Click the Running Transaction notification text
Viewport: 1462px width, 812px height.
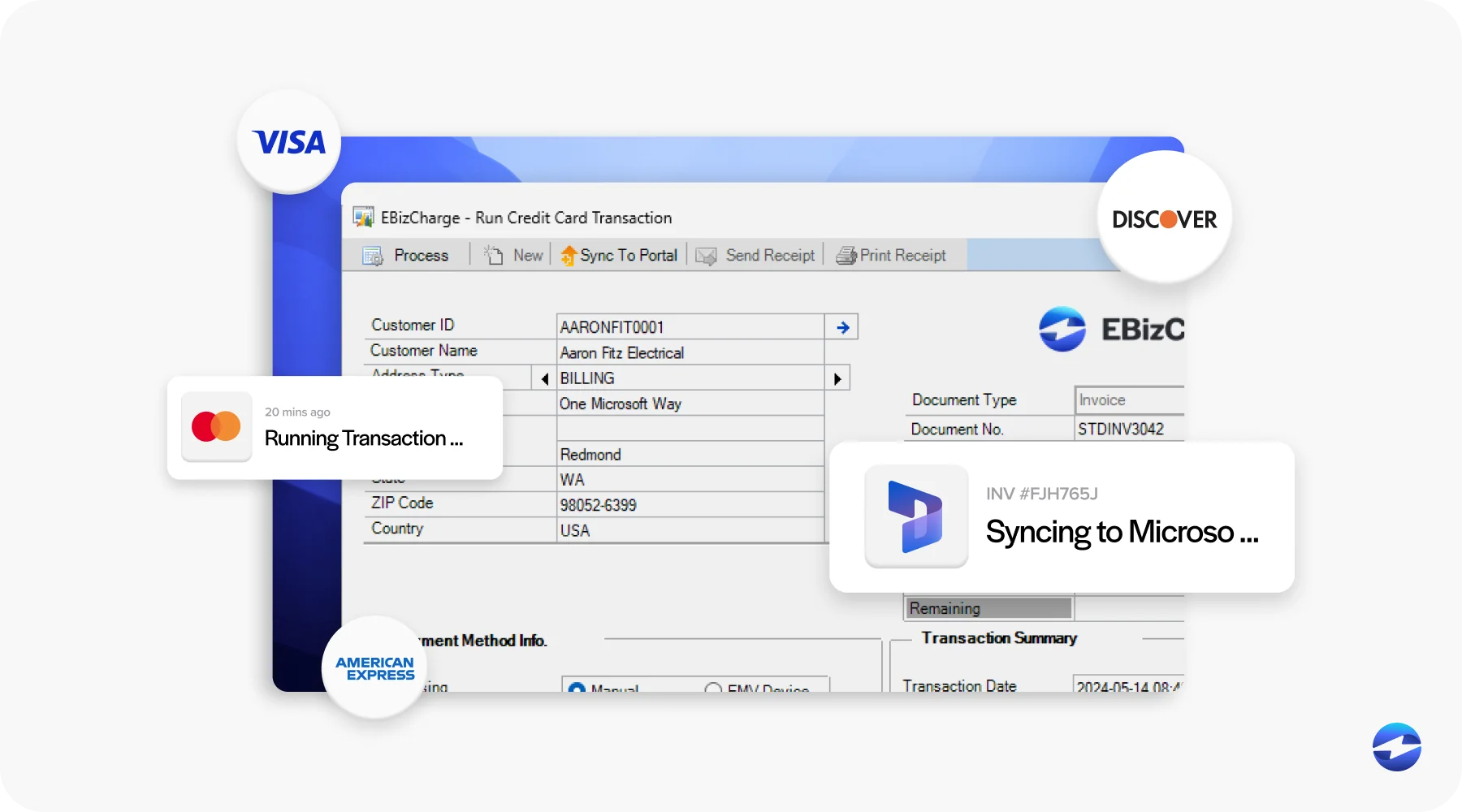(x=364, y=438)
